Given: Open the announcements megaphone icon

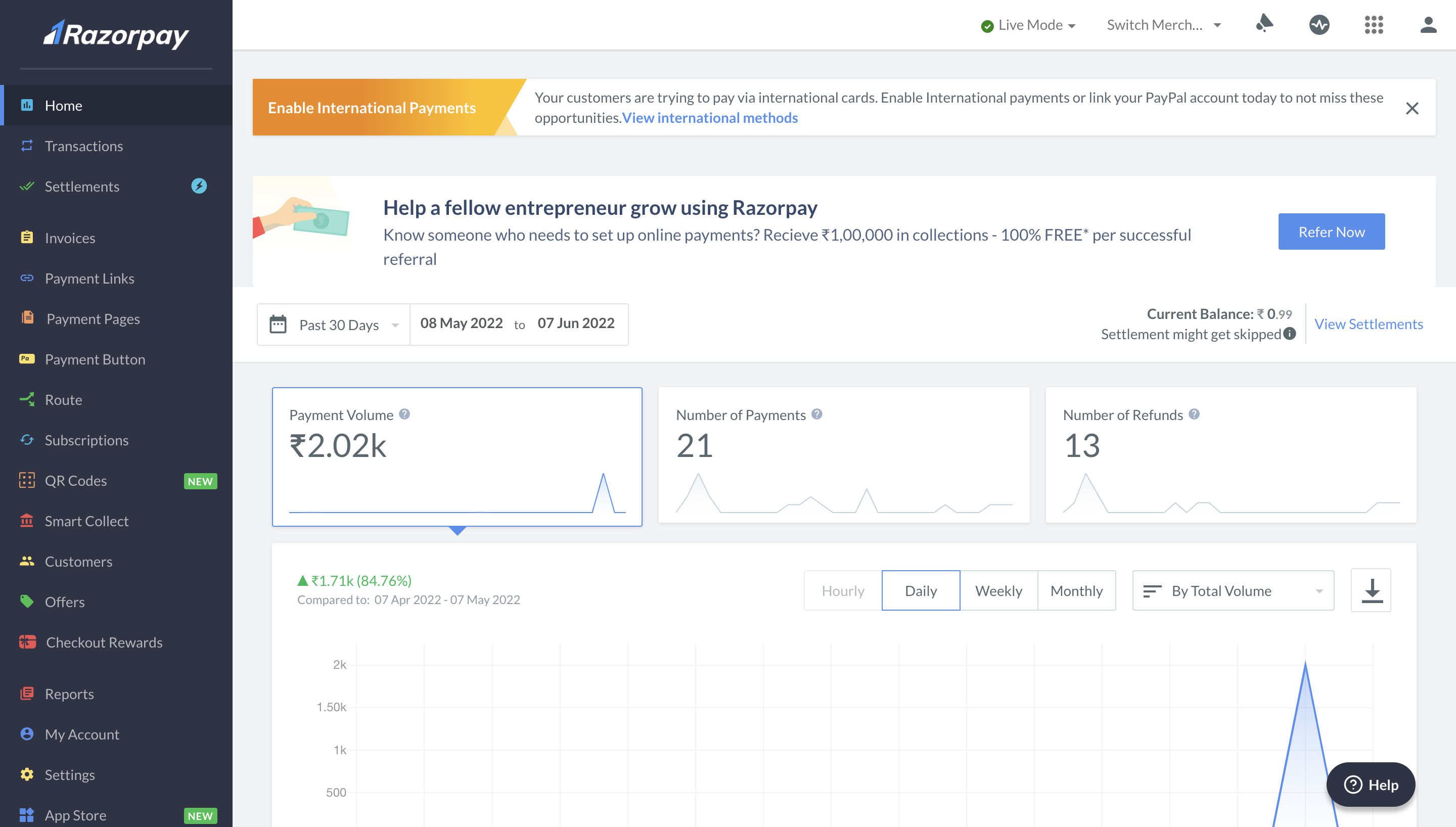Looking at the screenshot, I should tap(1264, 24).
